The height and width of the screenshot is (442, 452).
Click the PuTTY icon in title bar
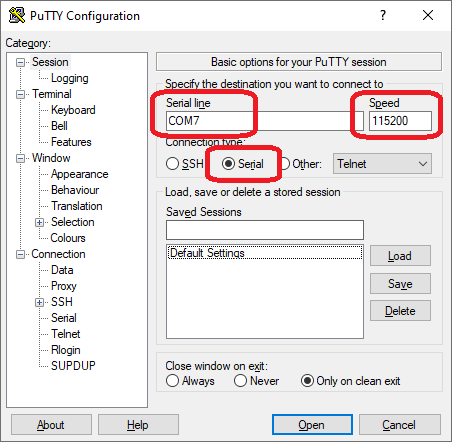tap(17, 15)
